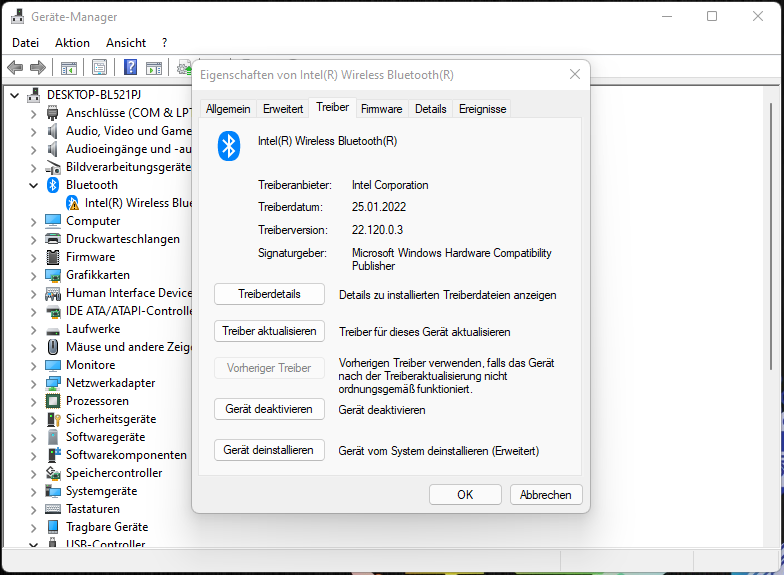Click the Tragbare Geräte device icon

pos(52,527)
